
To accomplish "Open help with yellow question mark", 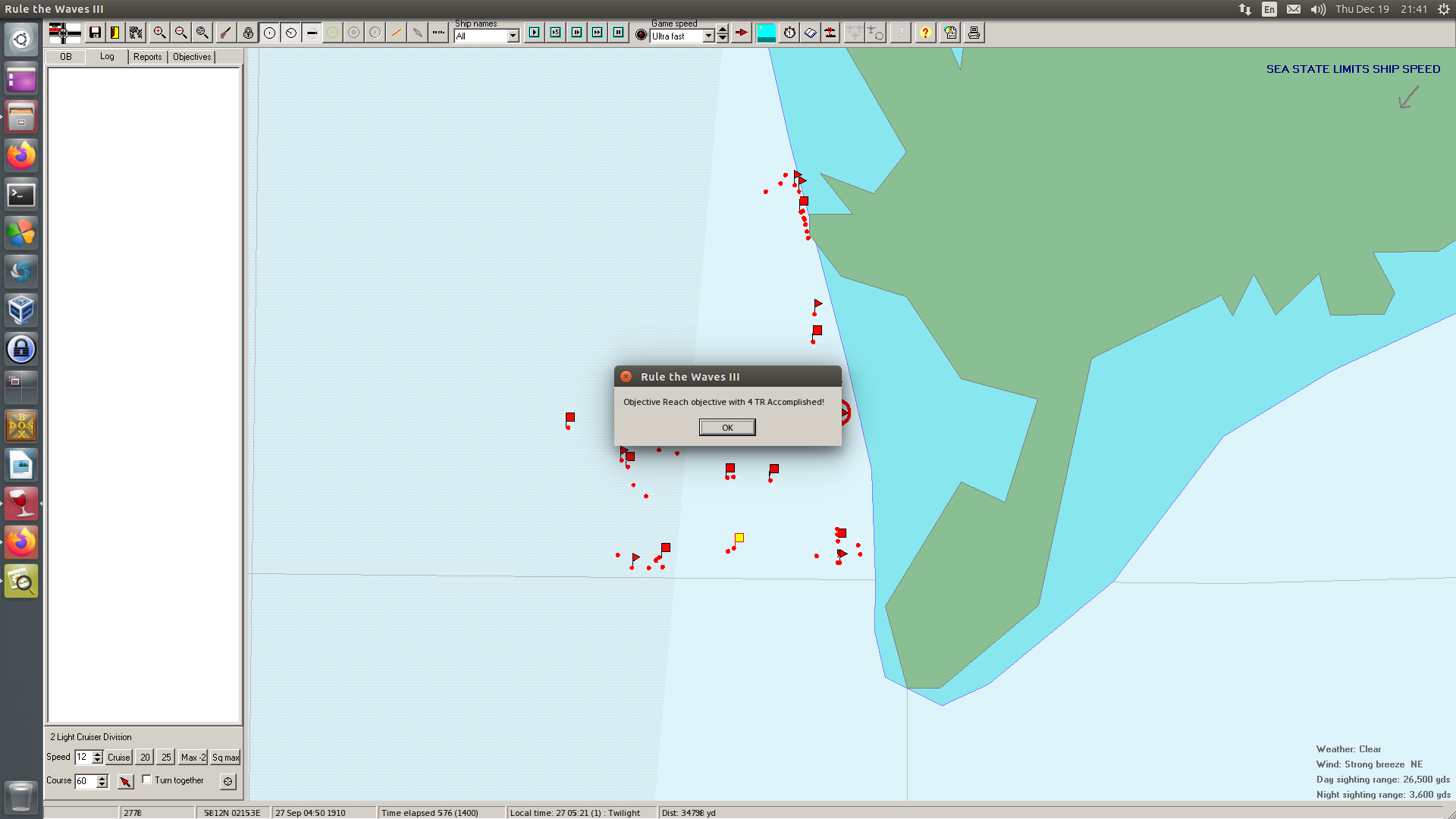I will click(925, 33).
